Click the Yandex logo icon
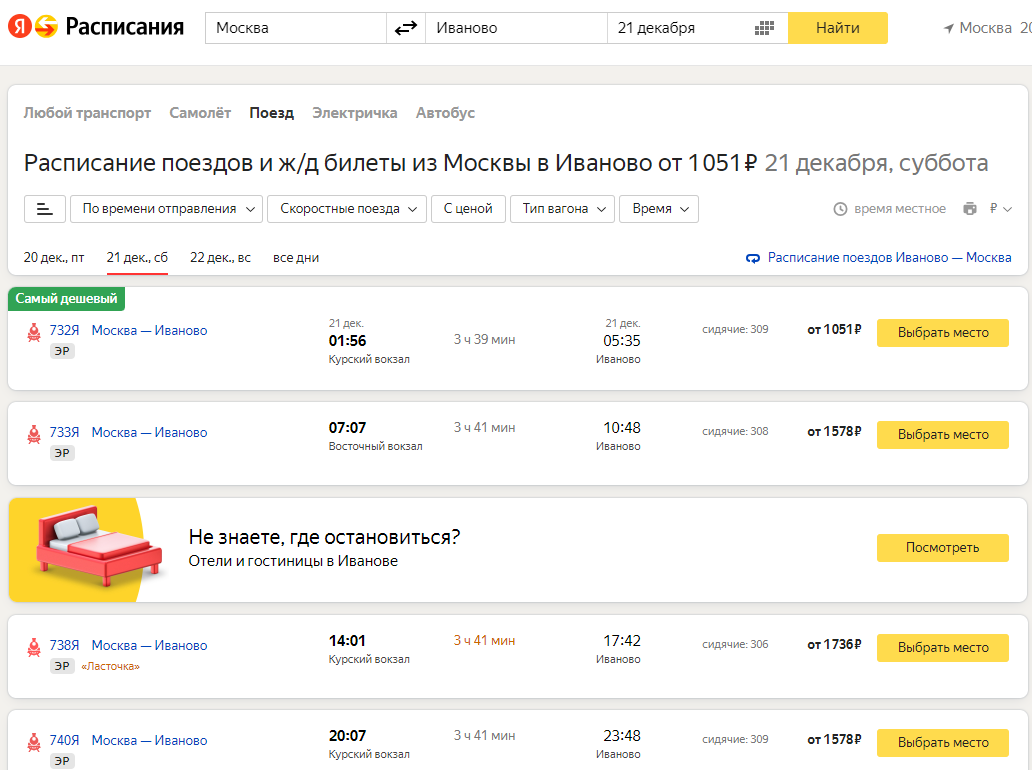 [x=20, y=27]
